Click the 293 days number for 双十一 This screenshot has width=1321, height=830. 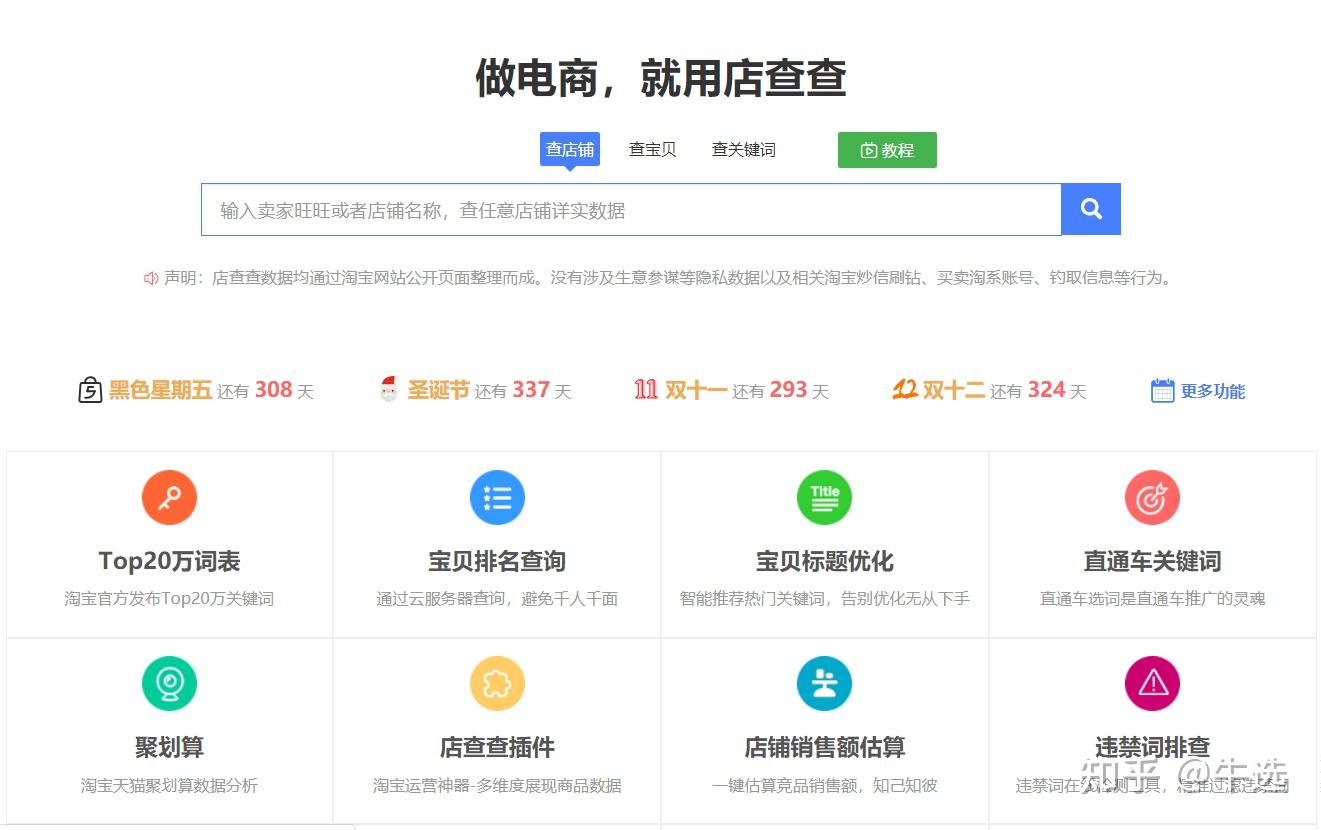(788, 390)
